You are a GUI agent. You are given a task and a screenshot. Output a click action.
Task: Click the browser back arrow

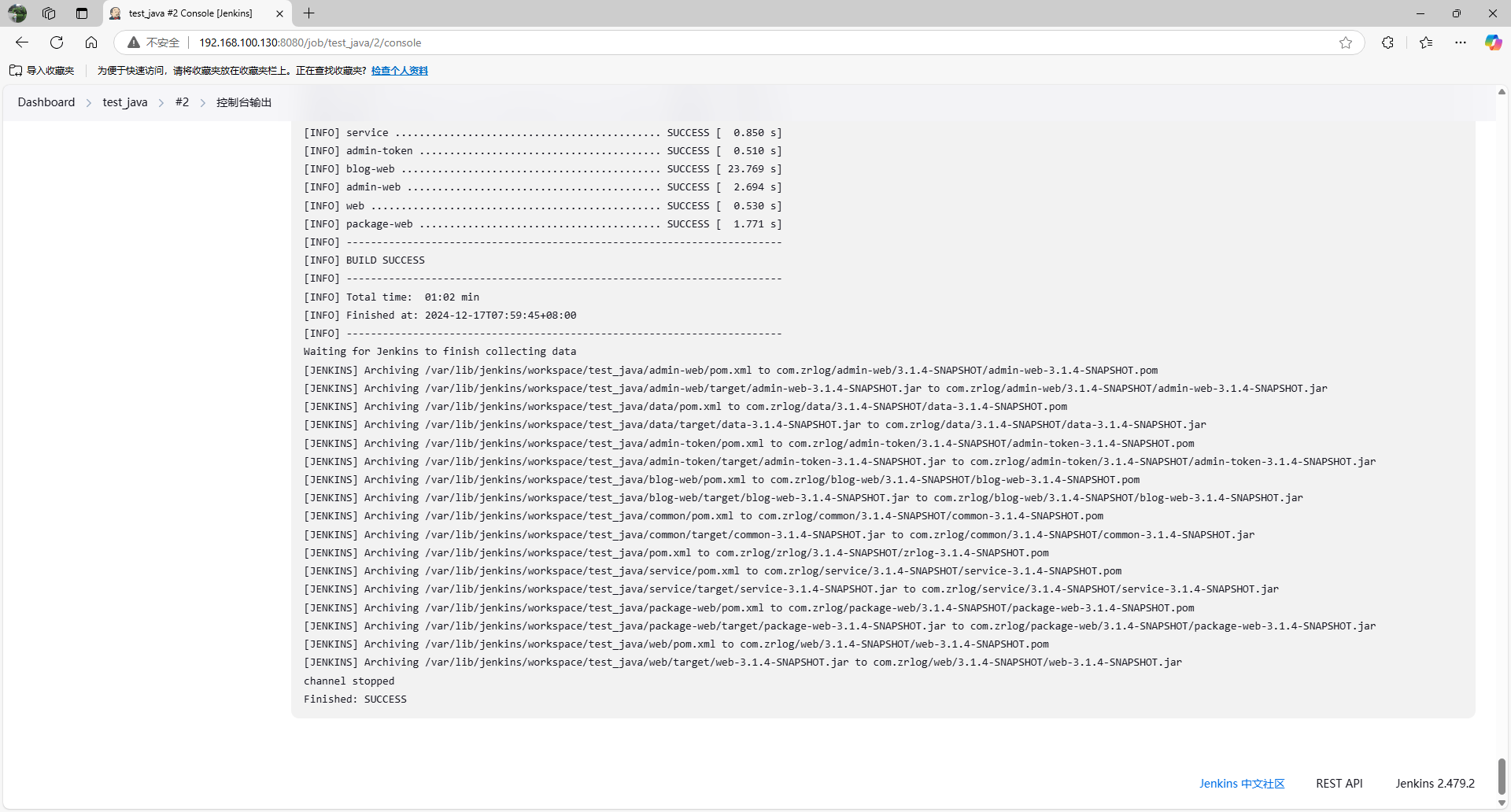(22, 42)
